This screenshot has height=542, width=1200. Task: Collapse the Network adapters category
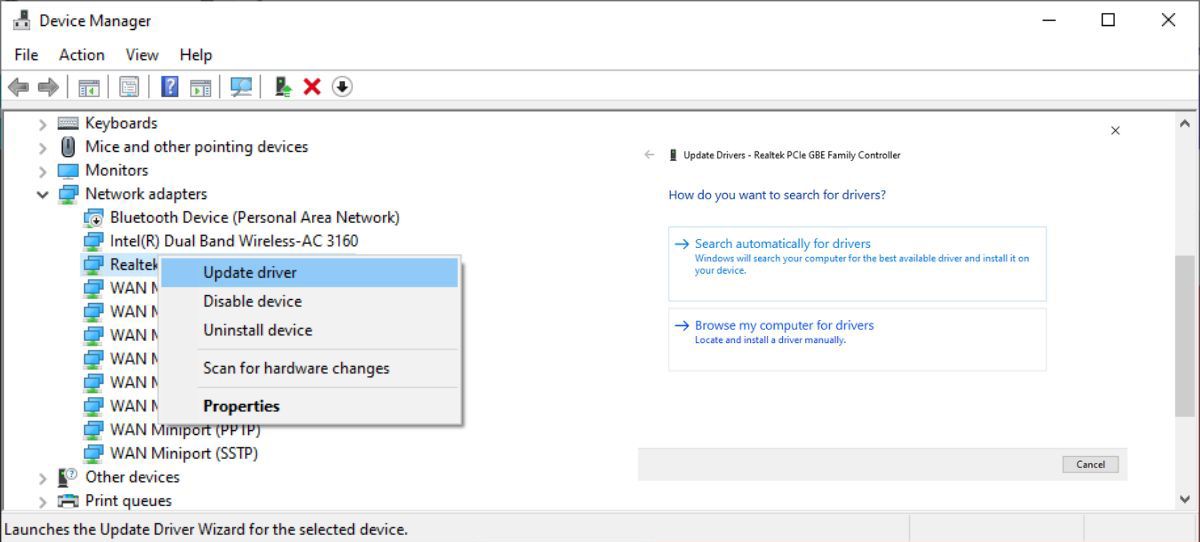coord(42,194)
